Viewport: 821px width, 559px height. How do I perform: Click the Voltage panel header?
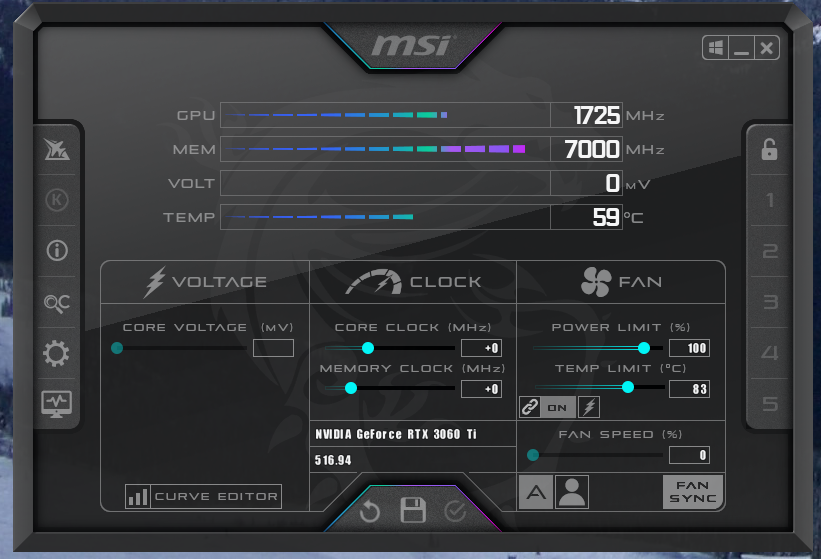point(205,282)
